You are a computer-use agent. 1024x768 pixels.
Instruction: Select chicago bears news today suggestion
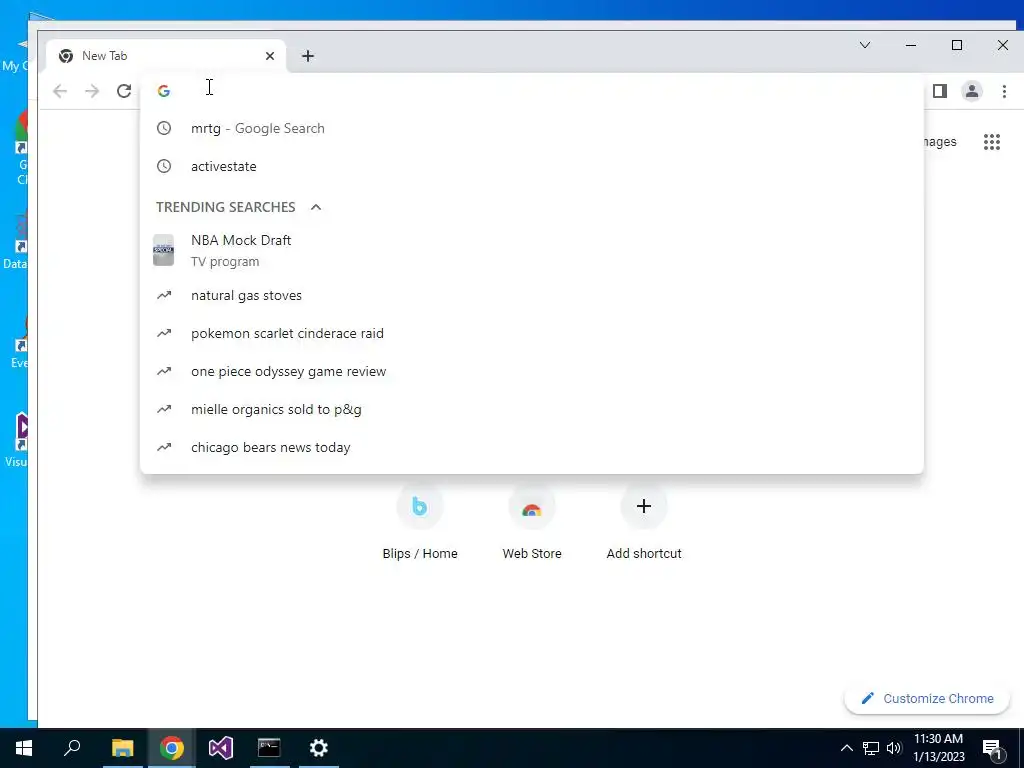pos(532,447)
